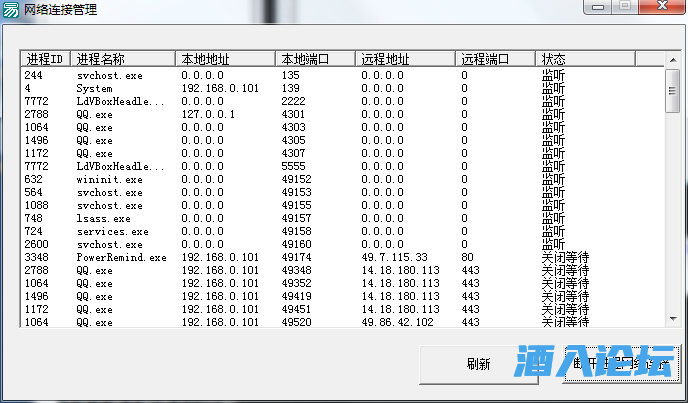Click remote address 49.7.115.33
The height and width of the screenshot is (403, 688).
pyautogui.click(x=394, y=257)
